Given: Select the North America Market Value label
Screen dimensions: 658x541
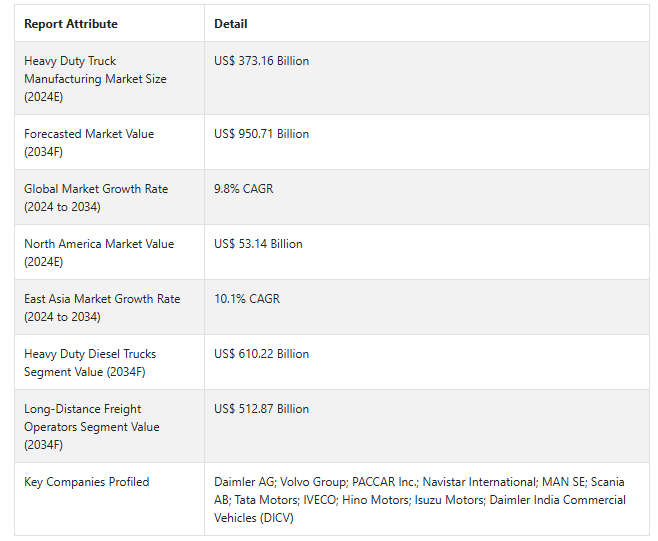Looking at the screenshot, I should (99, 252).
